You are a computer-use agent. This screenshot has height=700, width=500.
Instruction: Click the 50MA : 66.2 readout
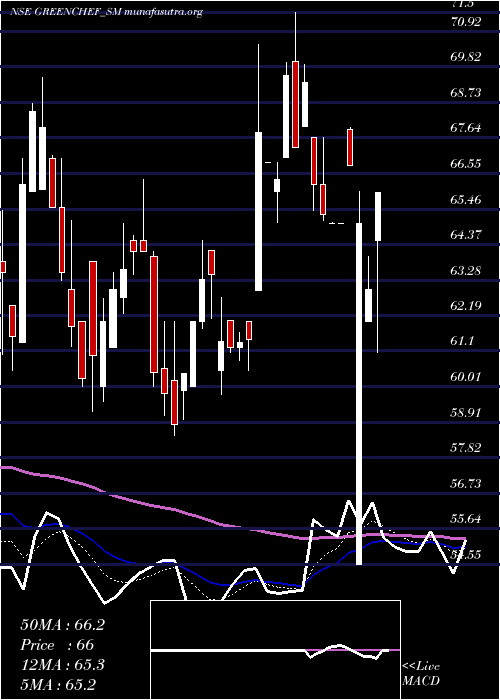point(62,625)
